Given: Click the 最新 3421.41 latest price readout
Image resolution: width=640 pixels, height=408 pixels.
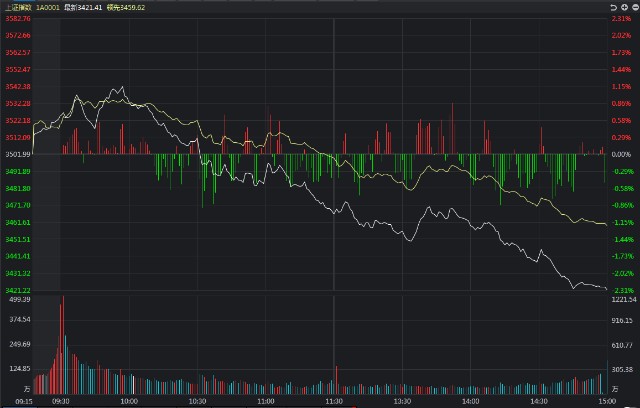Looking at the screenshot, I should pyautogui.click(x=94, y=6).
